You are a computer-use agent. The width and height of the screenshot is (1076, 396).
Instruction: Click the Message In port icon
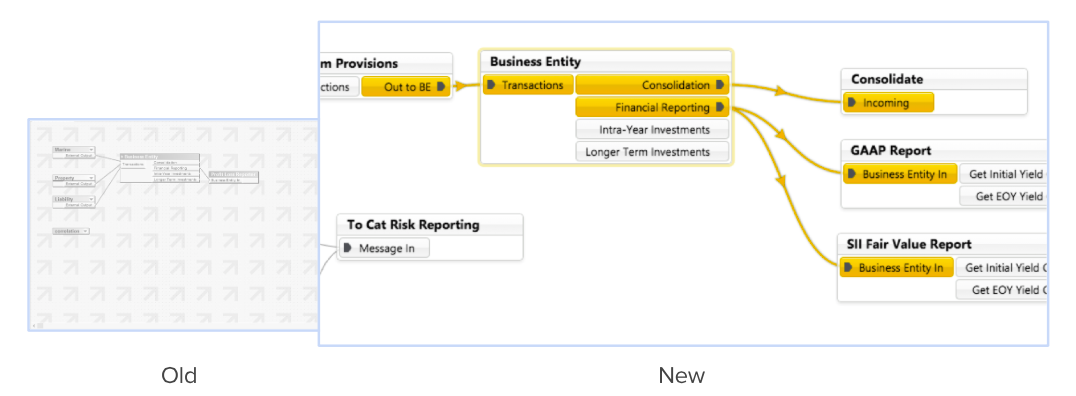coord(347,248)
